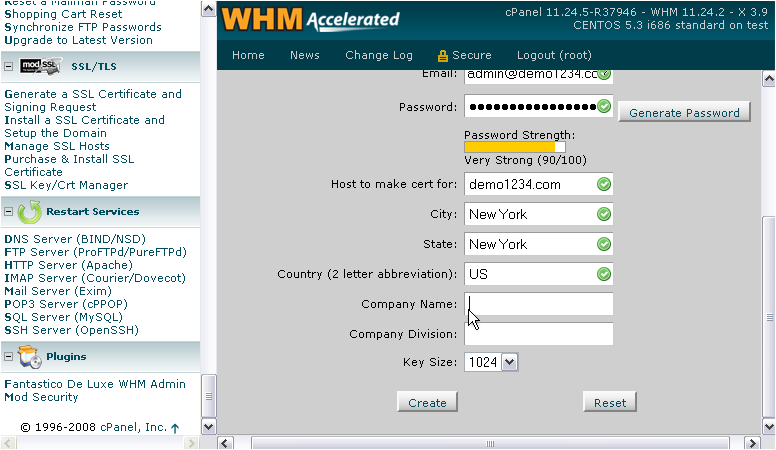Open the Change Log menu item
Image resolution: width=776 pixels, height=450 pixels.
coord(379,56)
